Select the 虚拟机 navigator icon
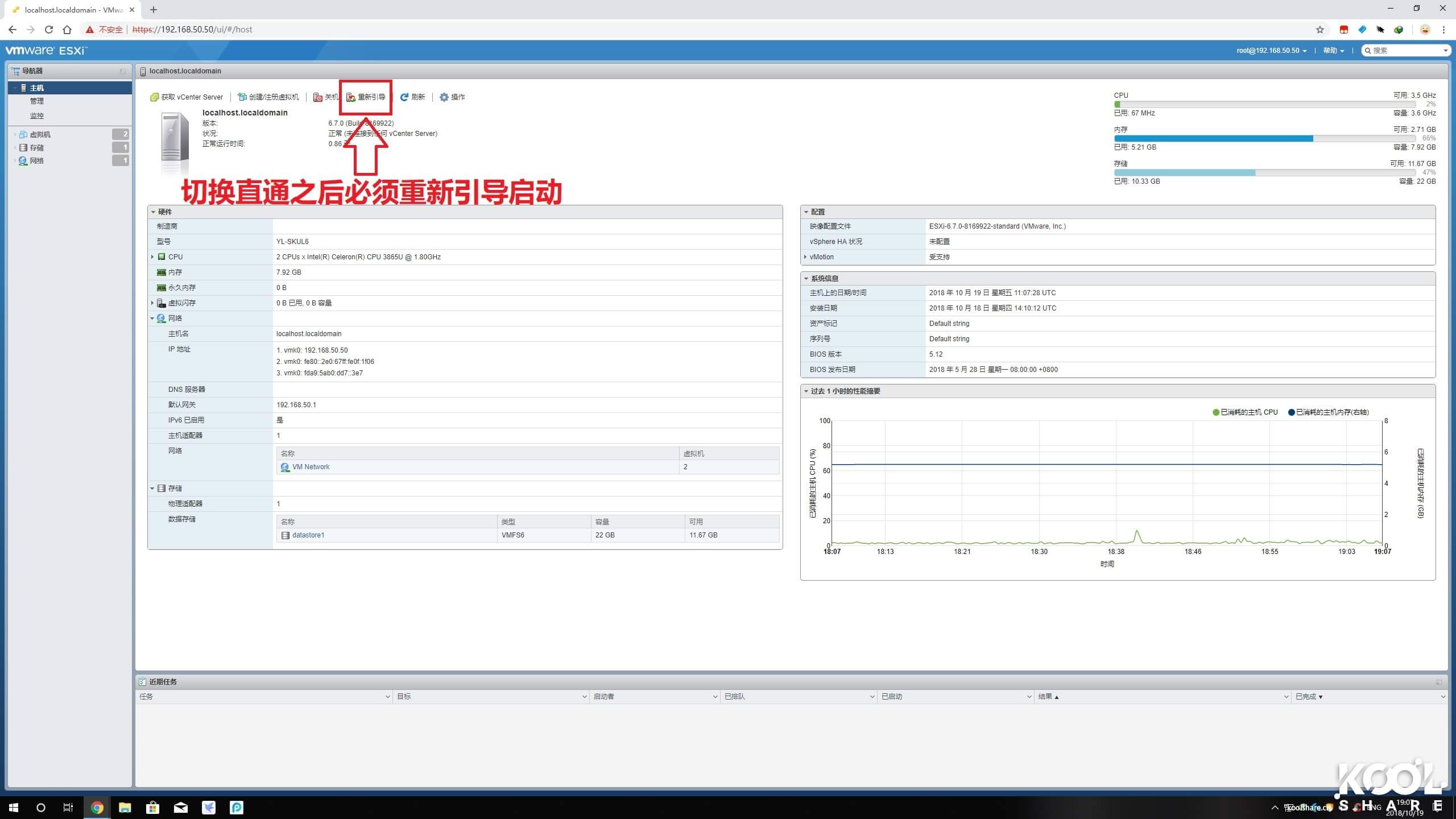 pos(23,134)
